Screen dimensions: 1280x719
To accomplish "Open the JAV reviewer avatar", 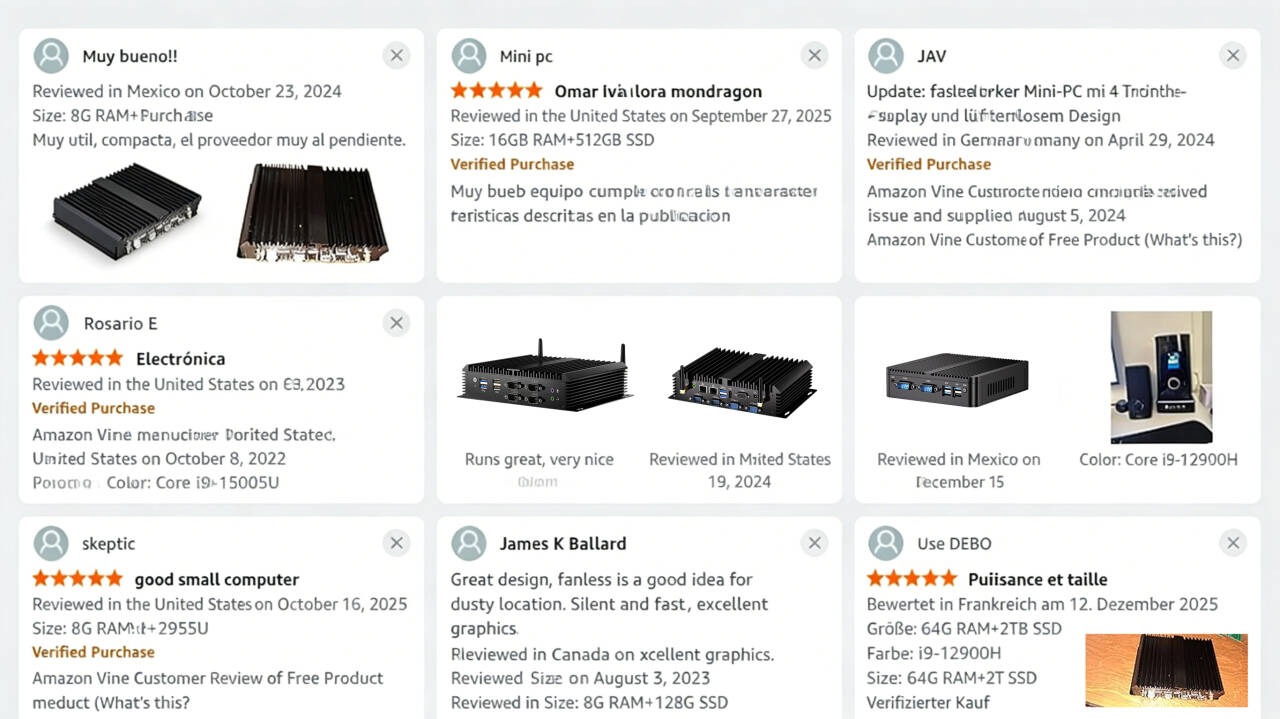I will click(885, 56).
